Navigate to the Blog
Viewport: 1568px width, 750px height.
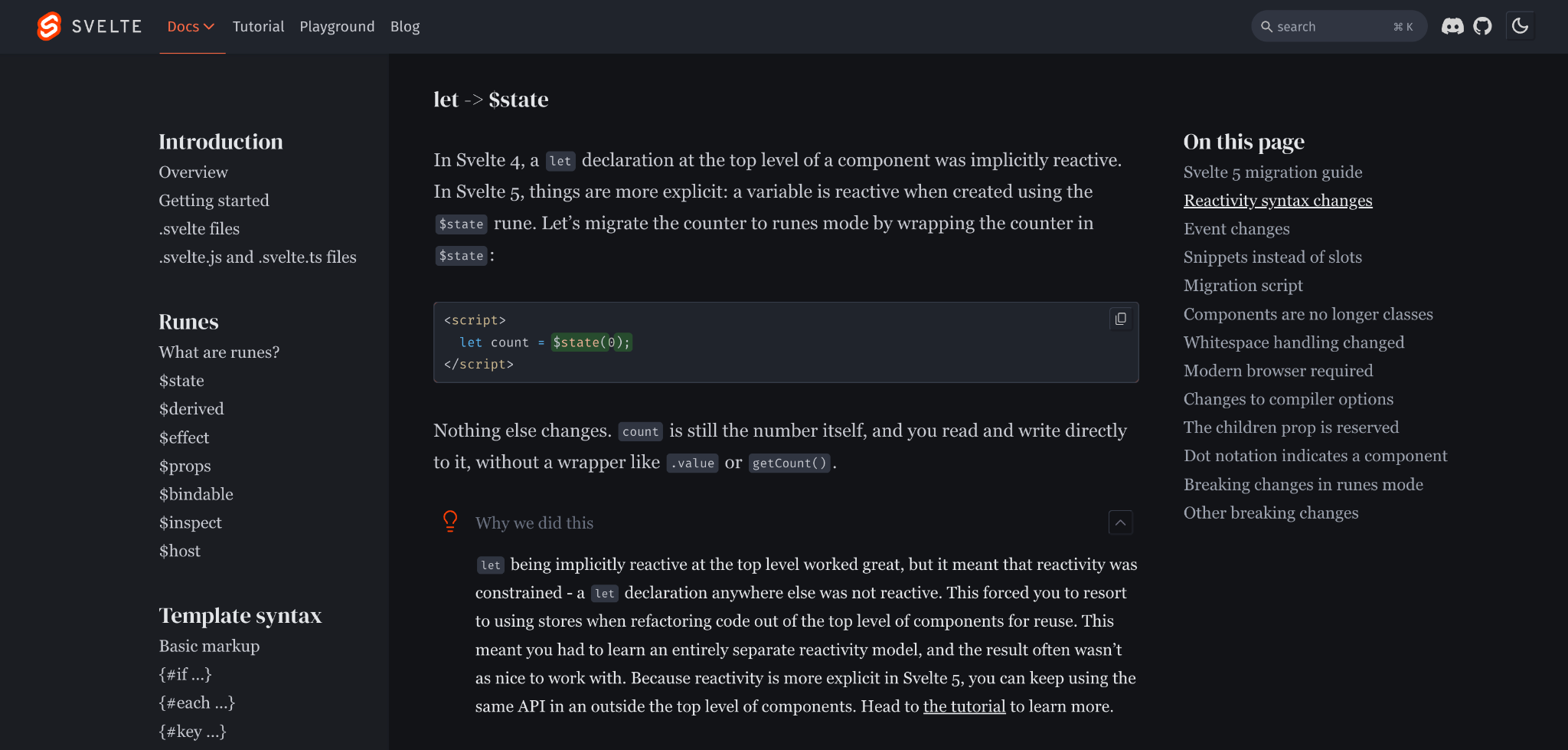405,26
